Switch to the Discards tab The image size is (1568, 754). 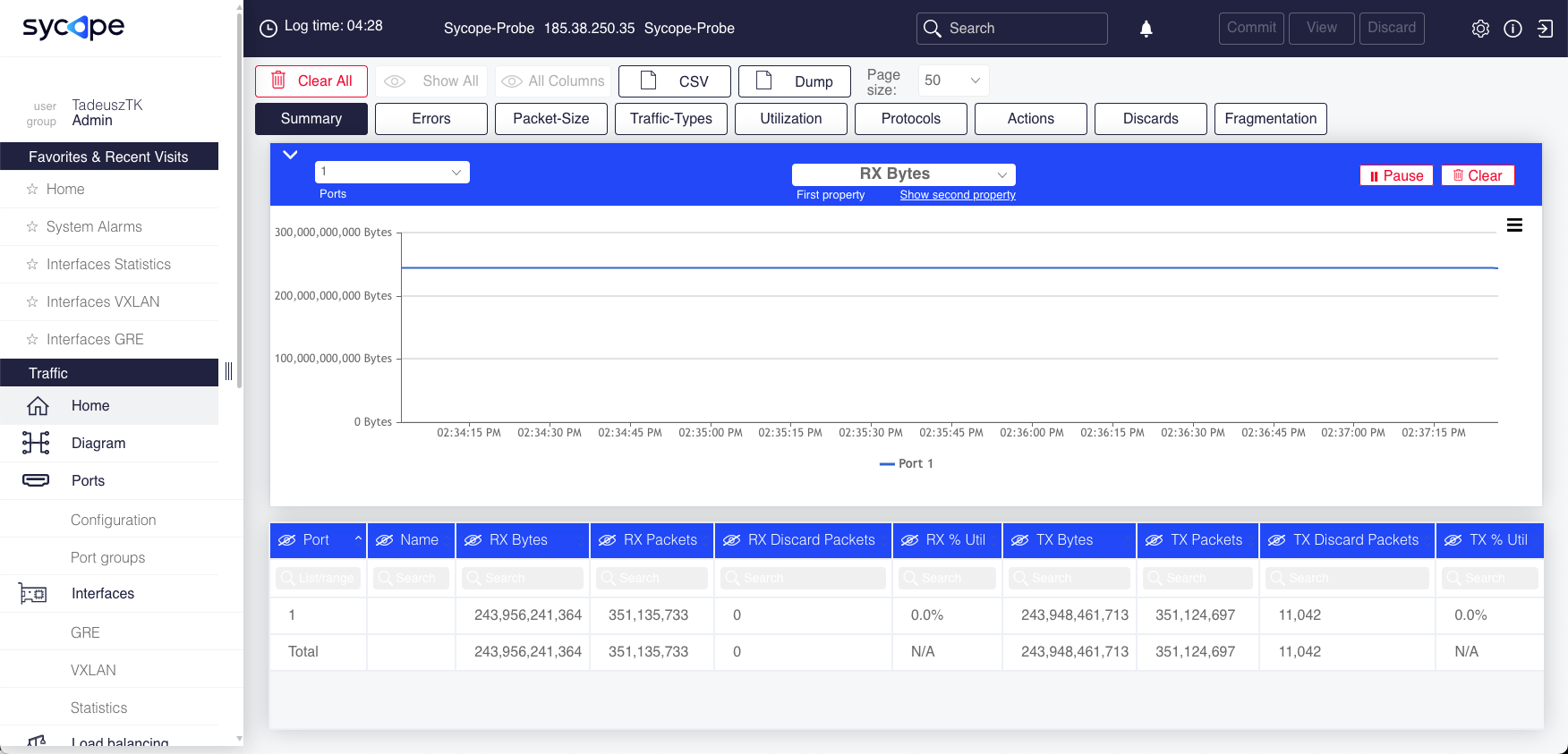tap(1151, 119)
